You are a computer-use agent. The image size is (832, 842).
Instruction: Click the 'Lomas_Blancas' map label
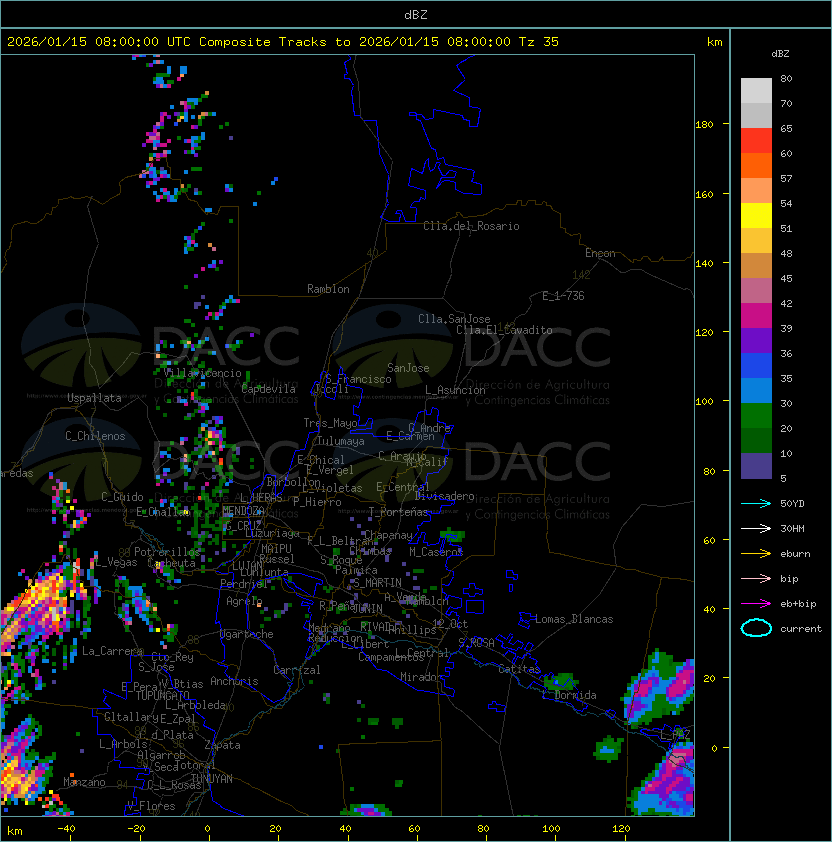point(574,619)
